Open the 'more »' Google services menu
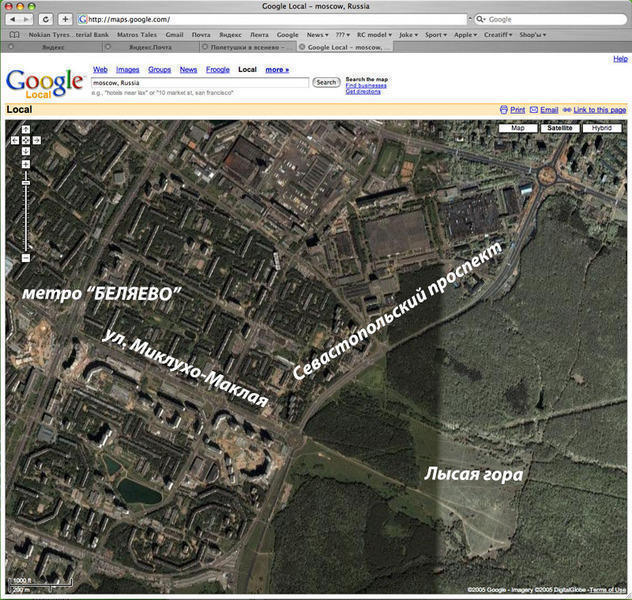The height and width of the screenshot is (600, 632). click(277, 70)
